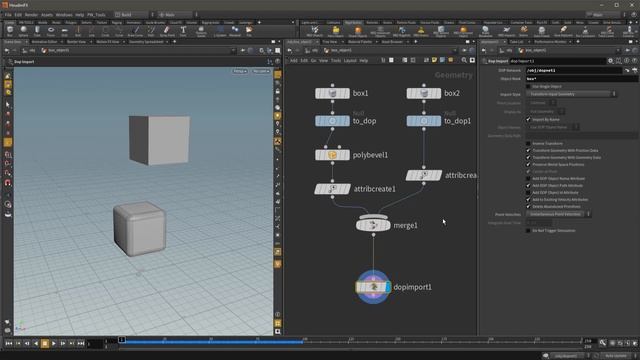Open network editor path dropdown arrow

pyautogui.click(x=455, y=51)
